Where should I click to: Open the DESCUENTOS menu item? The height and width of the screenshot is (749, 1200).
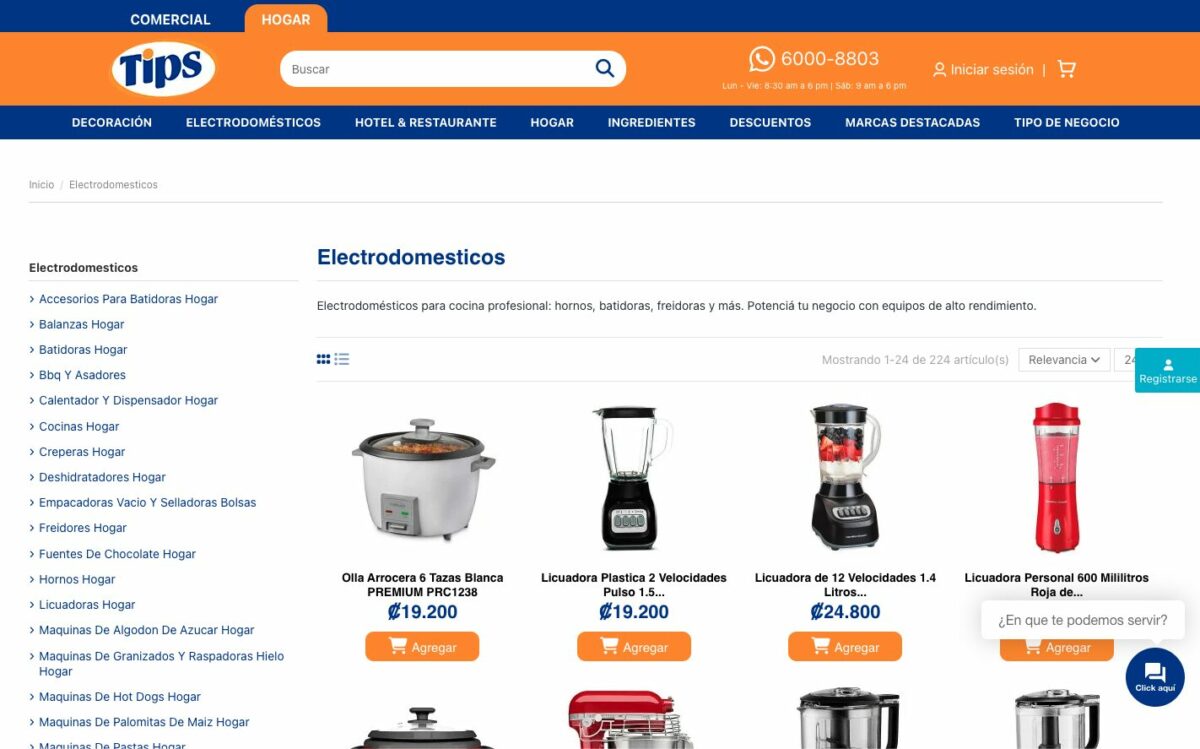point(770,122)
